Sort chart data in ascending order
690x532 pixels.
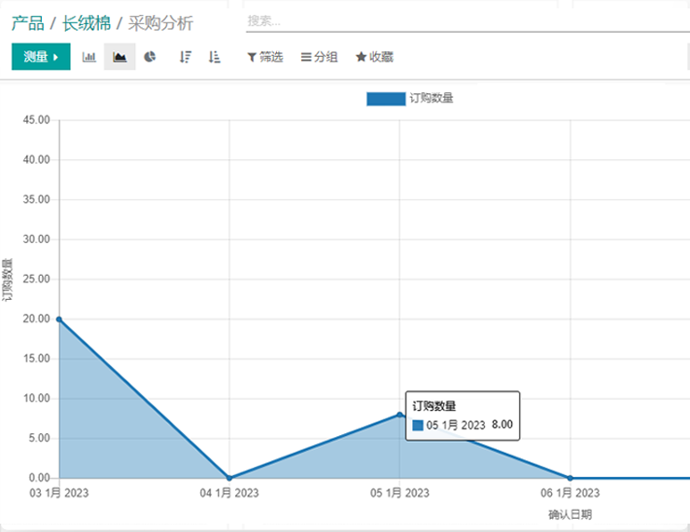click(214, 57)
